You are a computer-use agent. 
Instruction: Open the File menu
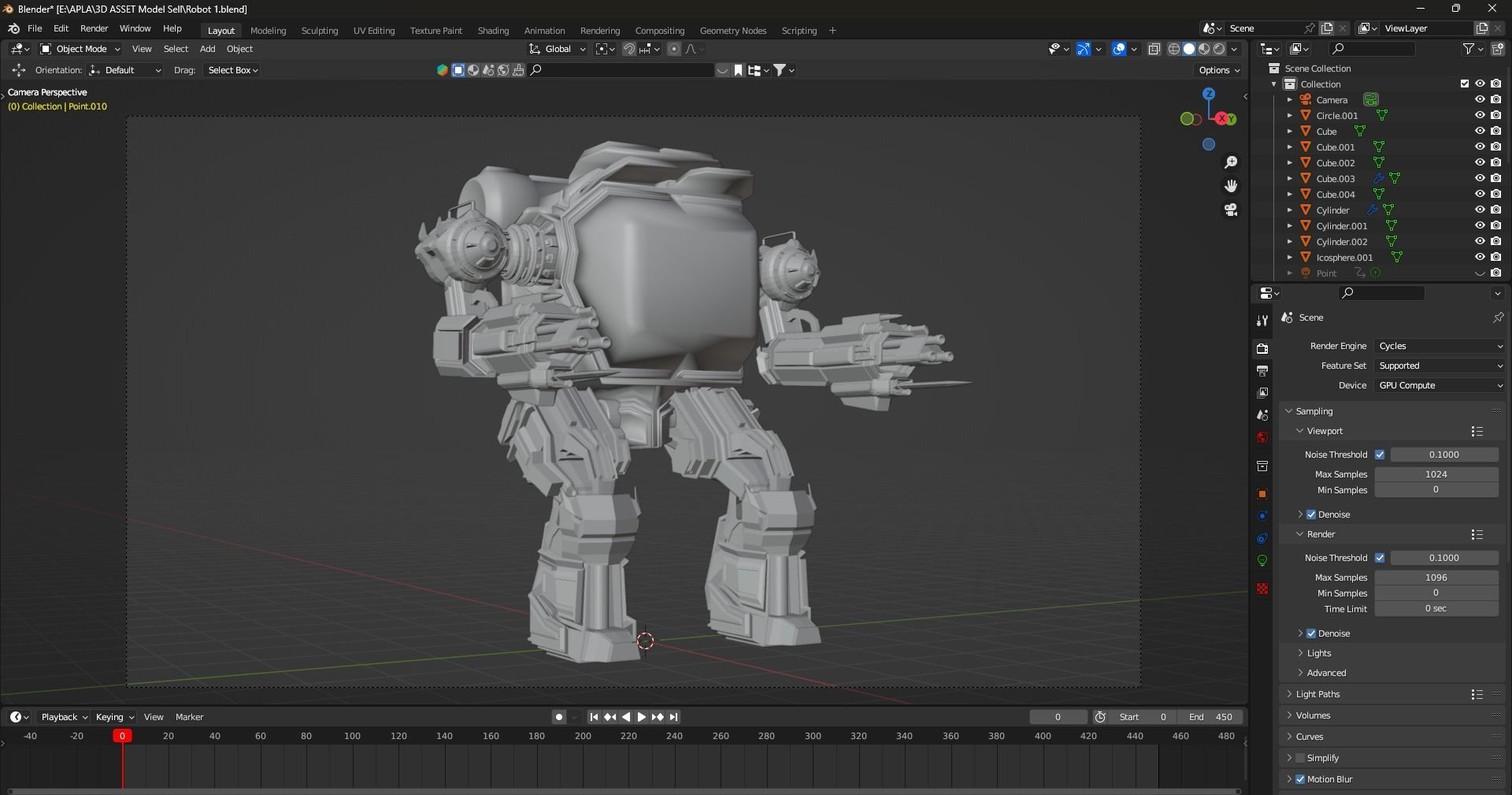pos(35,28)
